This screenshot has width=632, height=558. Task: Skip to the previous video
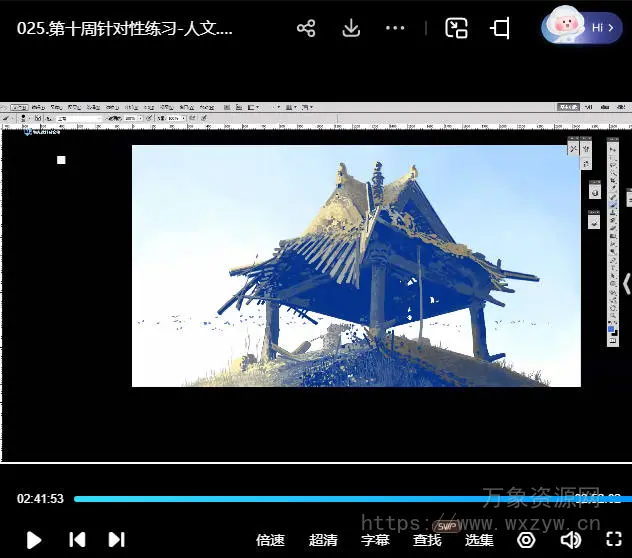[77, 540]
